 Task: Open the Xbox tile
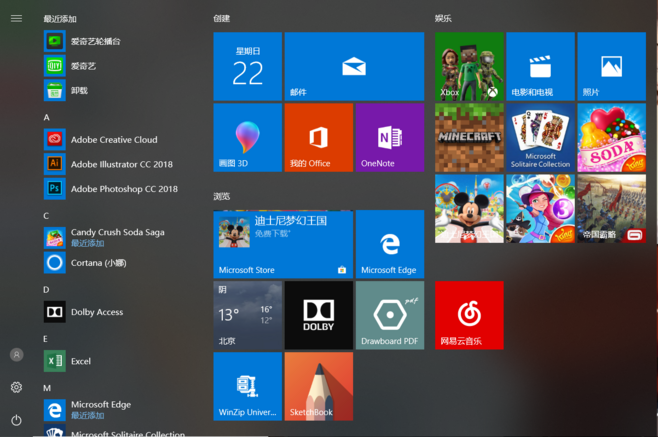click(469, 66)
